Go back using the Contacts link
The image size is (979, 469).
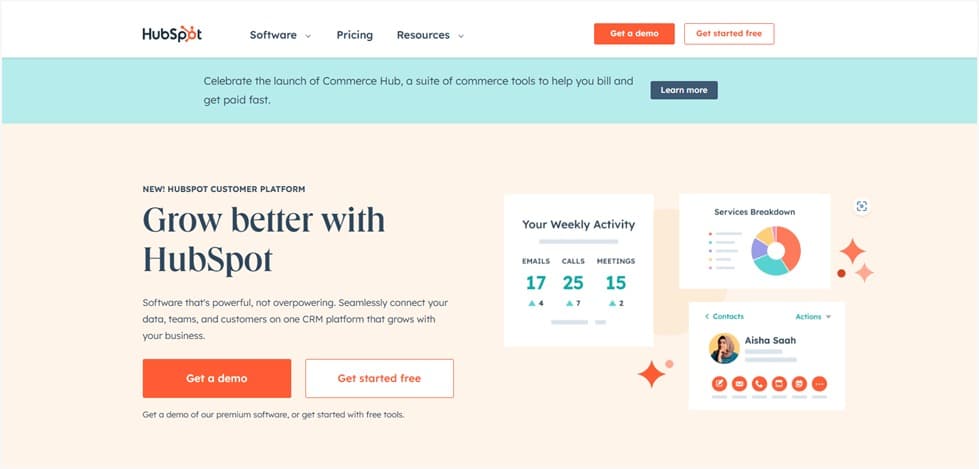click(x=725, y=317)
